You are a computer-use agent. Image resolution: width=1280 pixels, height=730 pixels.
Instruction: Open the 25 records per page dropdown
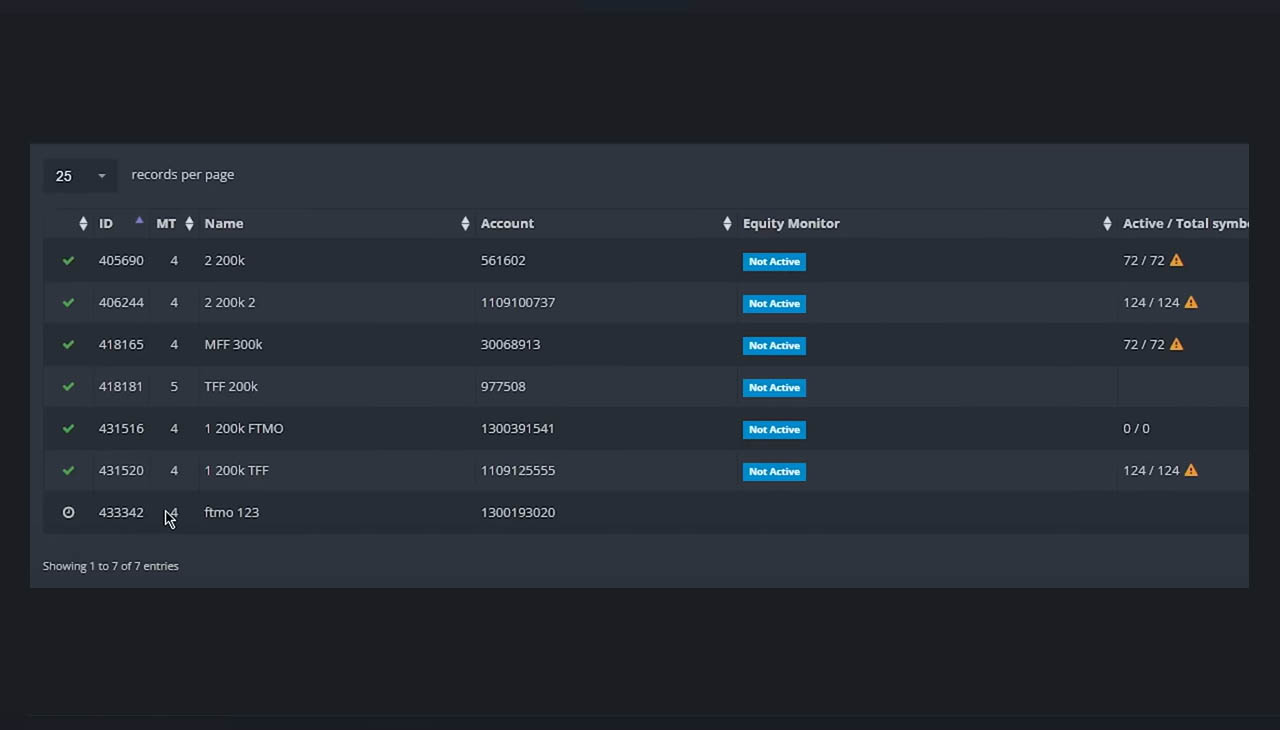(x=80, y=176)
